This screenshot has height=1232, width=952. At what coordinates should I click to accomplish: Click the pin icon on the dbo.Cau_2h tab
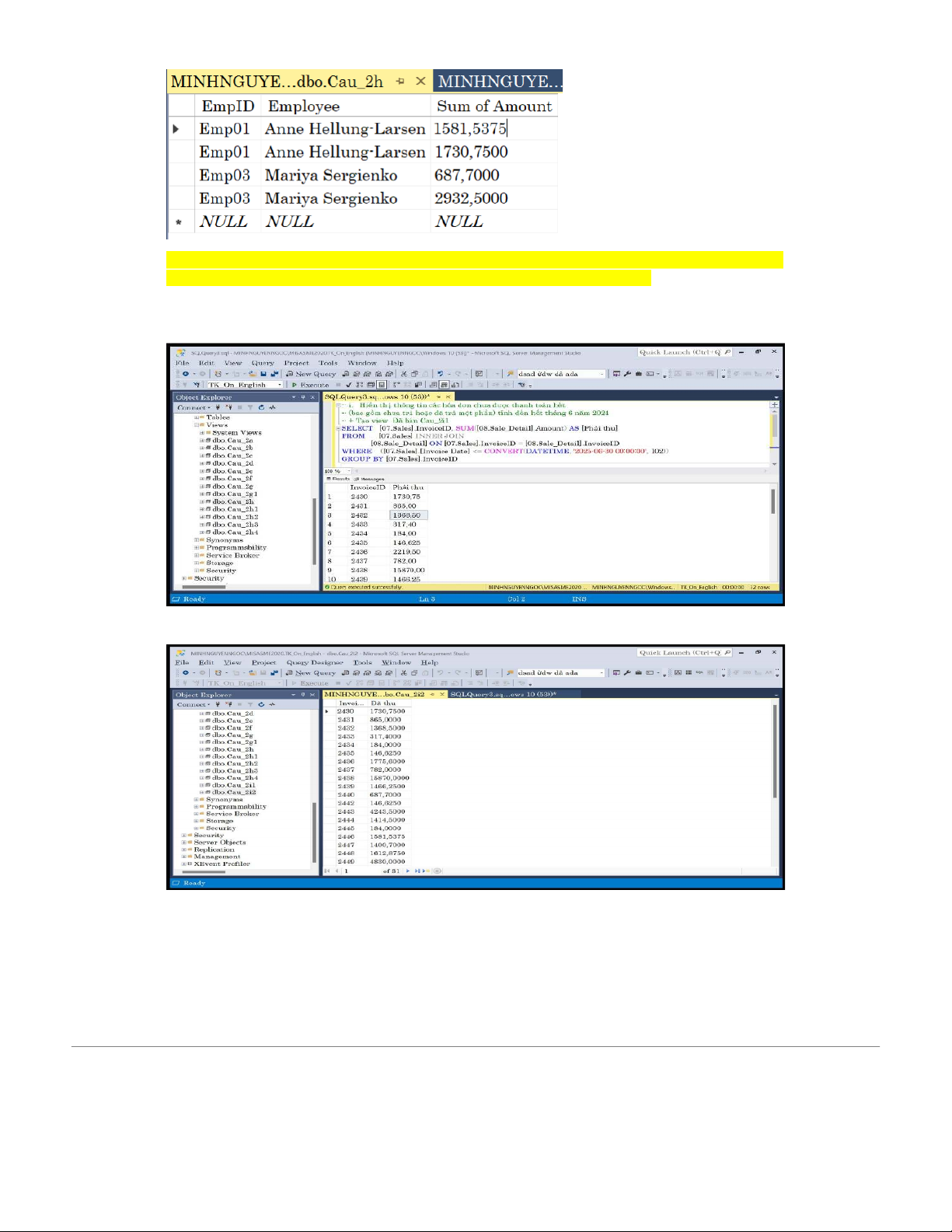click(400, 82)
